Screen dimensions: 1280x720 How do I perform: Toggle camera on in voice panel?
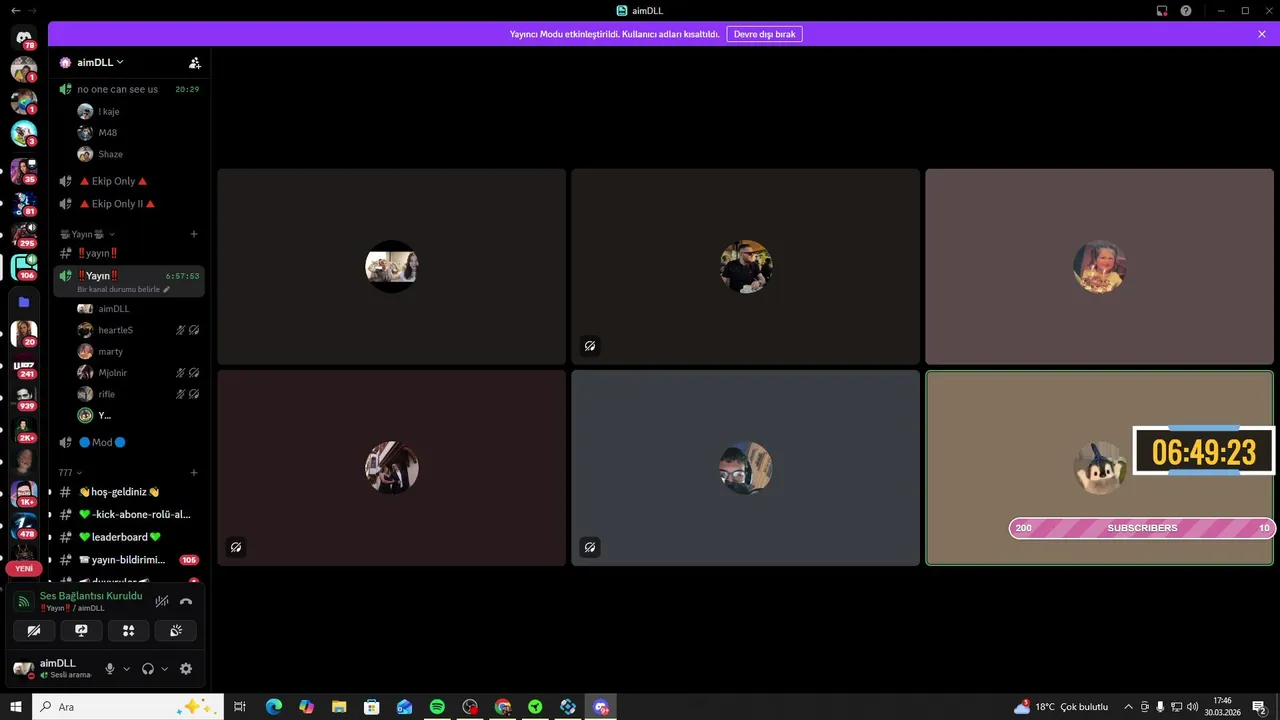pos(34,631)
